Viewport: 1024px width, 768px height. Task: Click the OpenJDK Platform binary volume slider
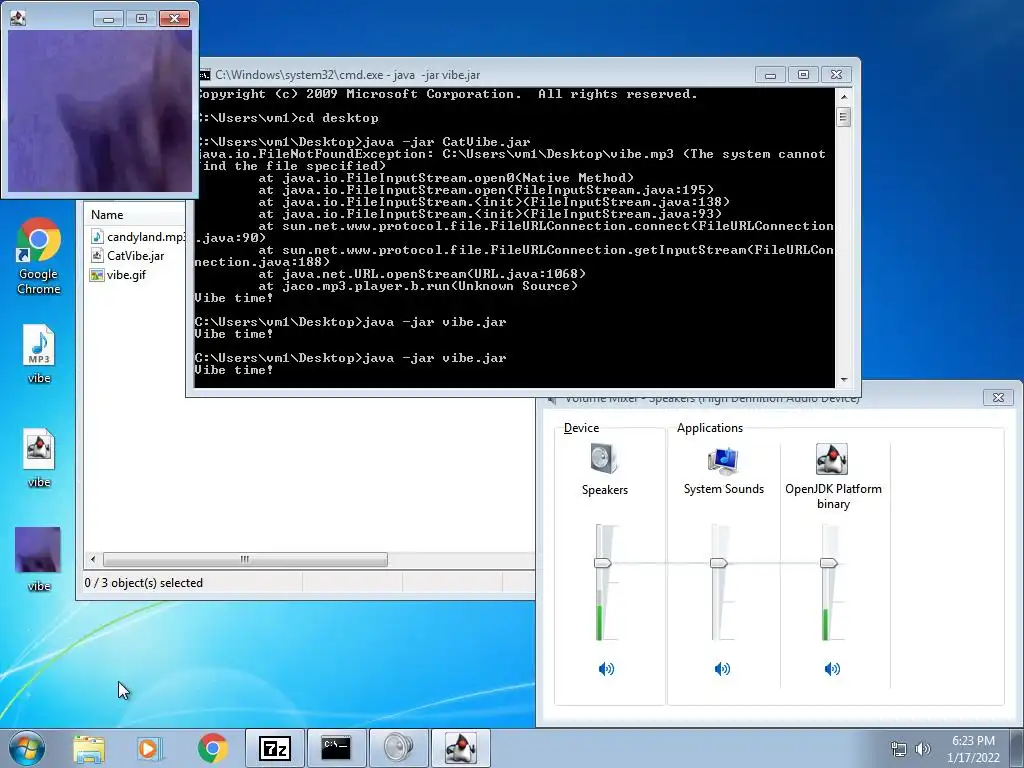tap(829, 562)
